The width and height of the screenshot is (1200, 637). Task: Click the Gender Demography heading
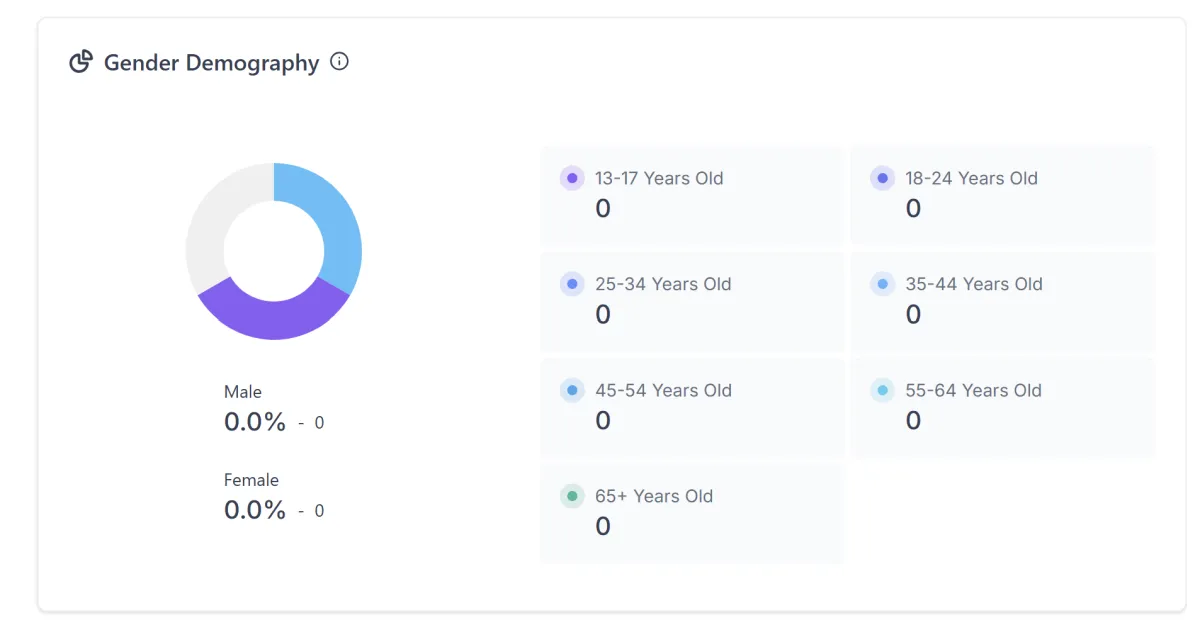tap(211, 63)
